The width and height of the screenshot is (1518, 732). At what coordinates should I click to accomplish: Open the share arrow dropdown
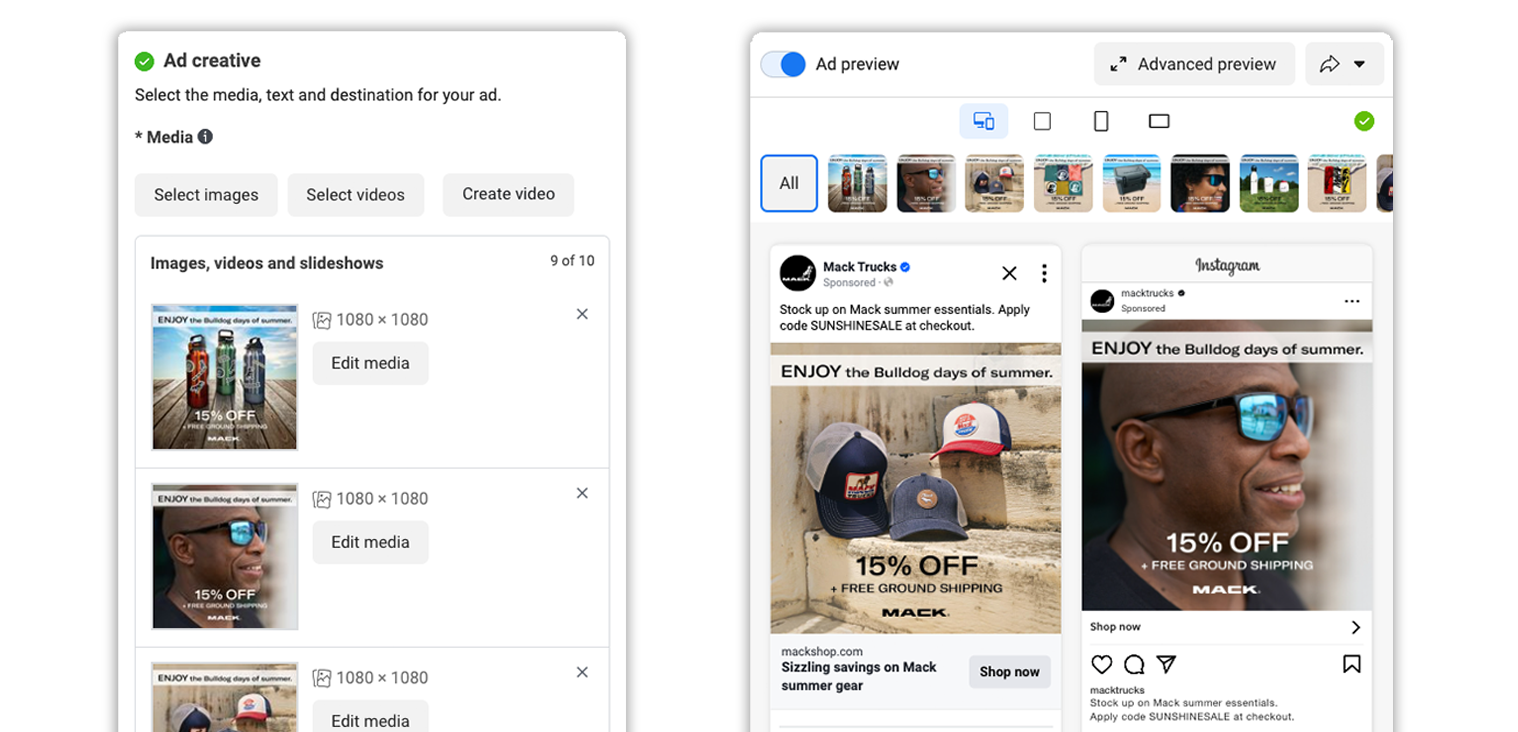[1344, 64]
